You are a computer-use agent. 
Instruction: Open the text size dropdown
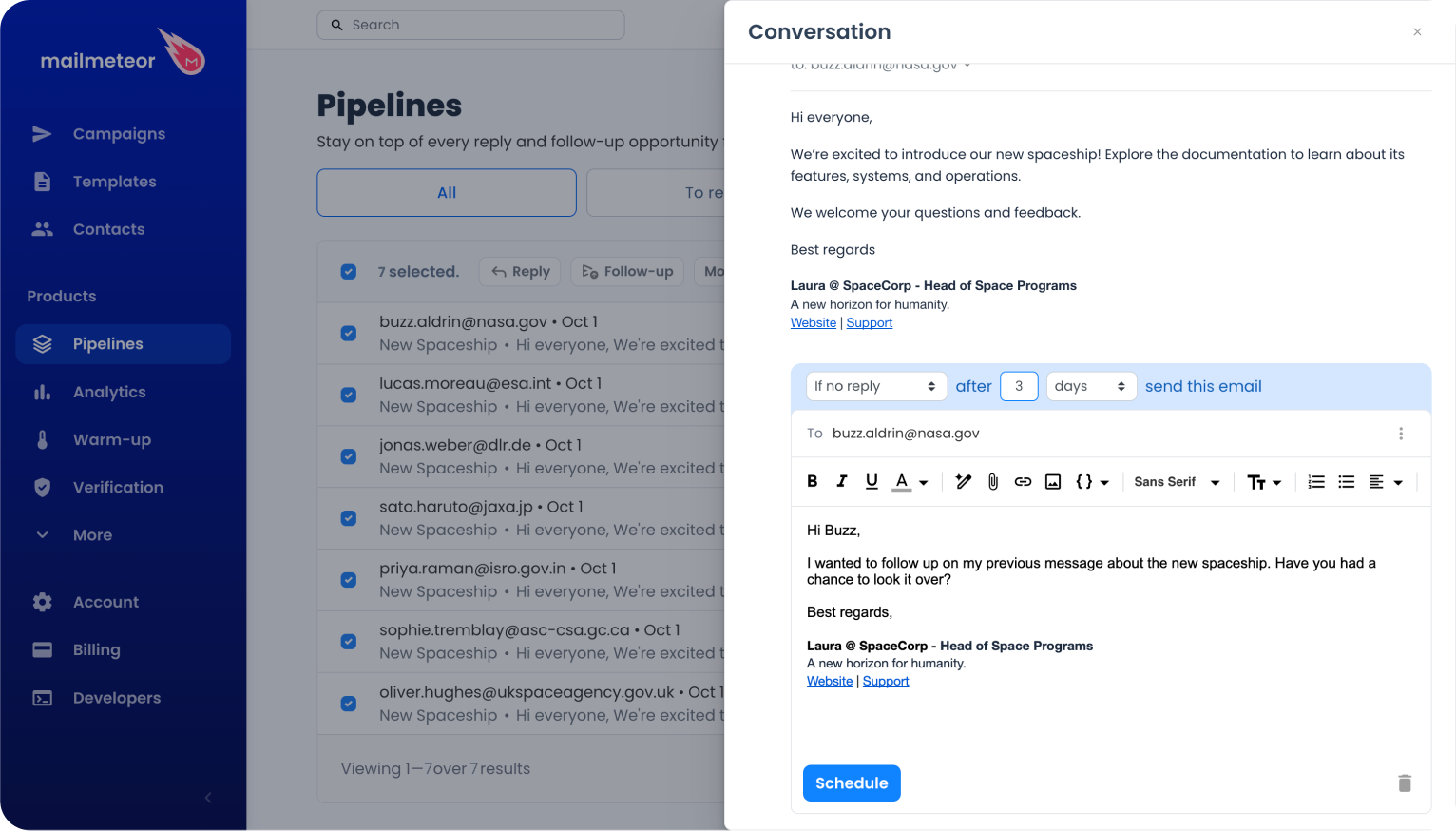1264,482
